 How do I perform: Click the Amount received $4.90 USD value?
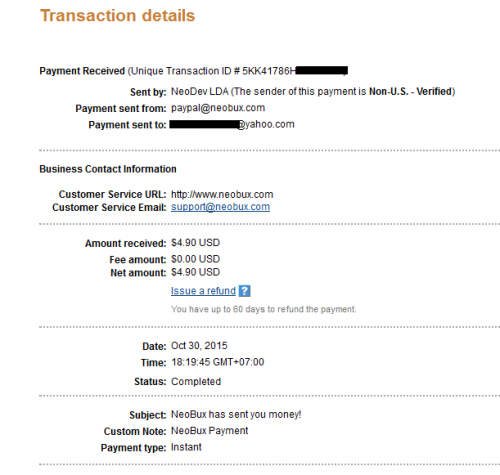click(195, 243)
